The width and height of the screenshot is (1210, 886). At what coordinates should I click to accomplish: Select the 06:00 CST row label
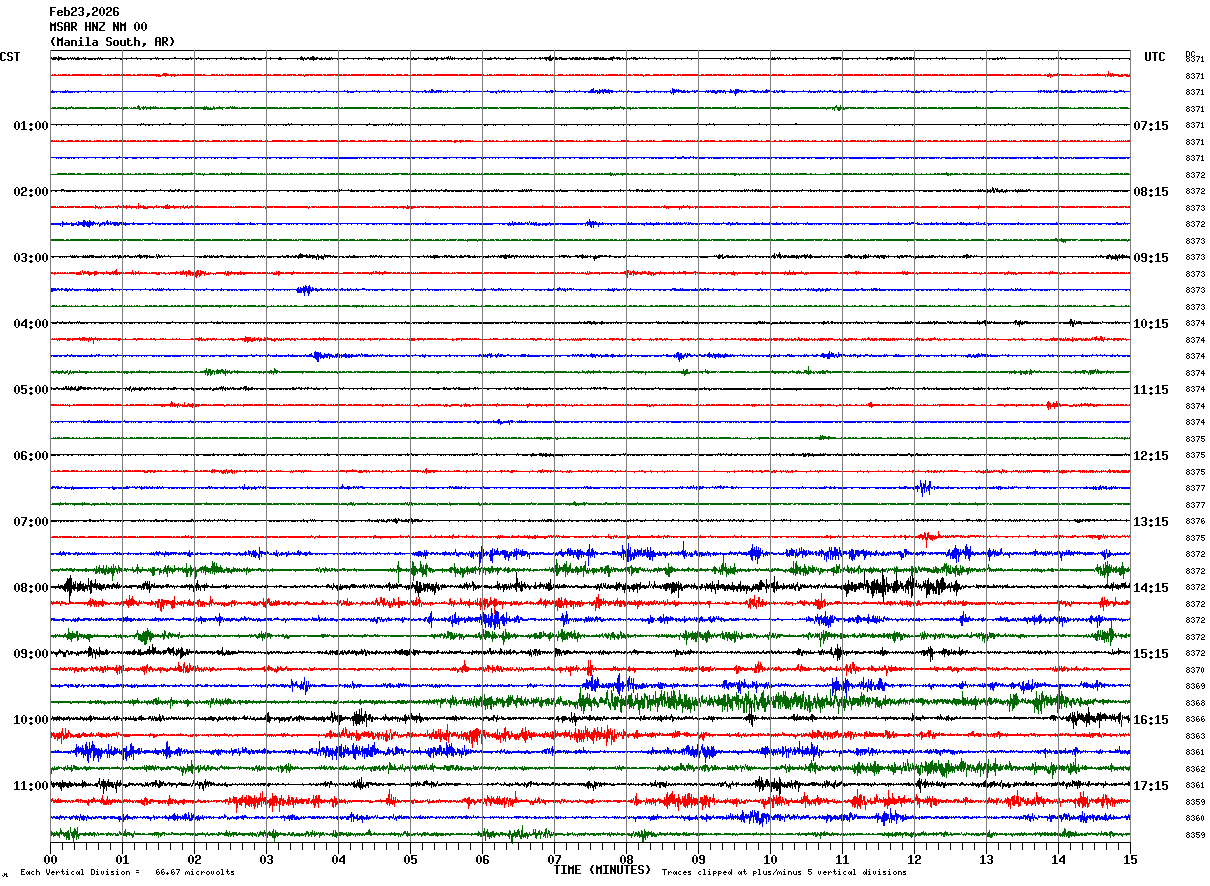coord(31,456)
